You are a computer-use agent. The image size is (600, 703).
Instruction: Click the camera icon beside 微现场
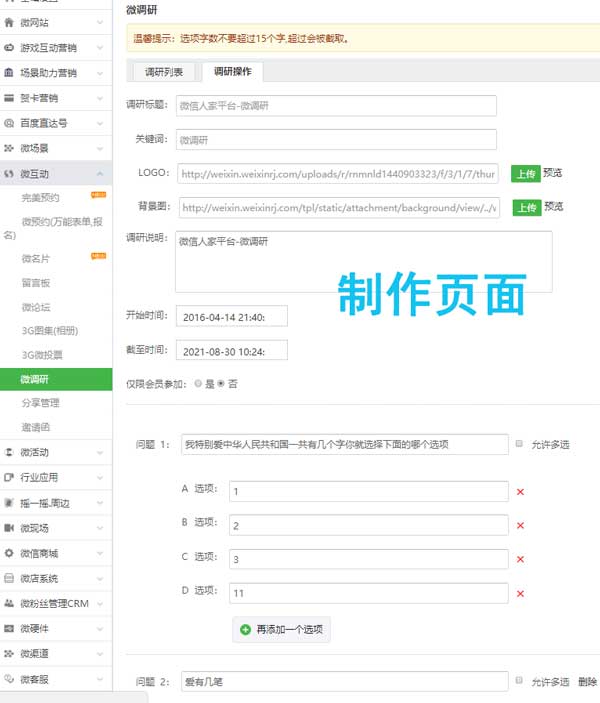pos(9,528)
